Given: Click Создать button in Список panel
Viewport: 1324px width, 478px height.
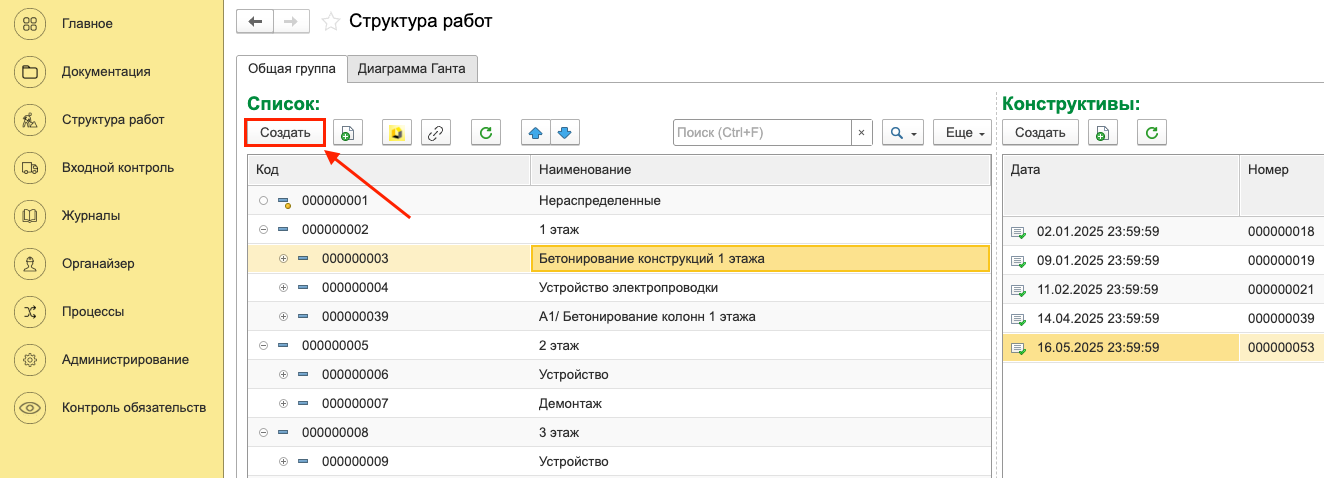Looking at the screenshot, I should (x=285, y=132).
